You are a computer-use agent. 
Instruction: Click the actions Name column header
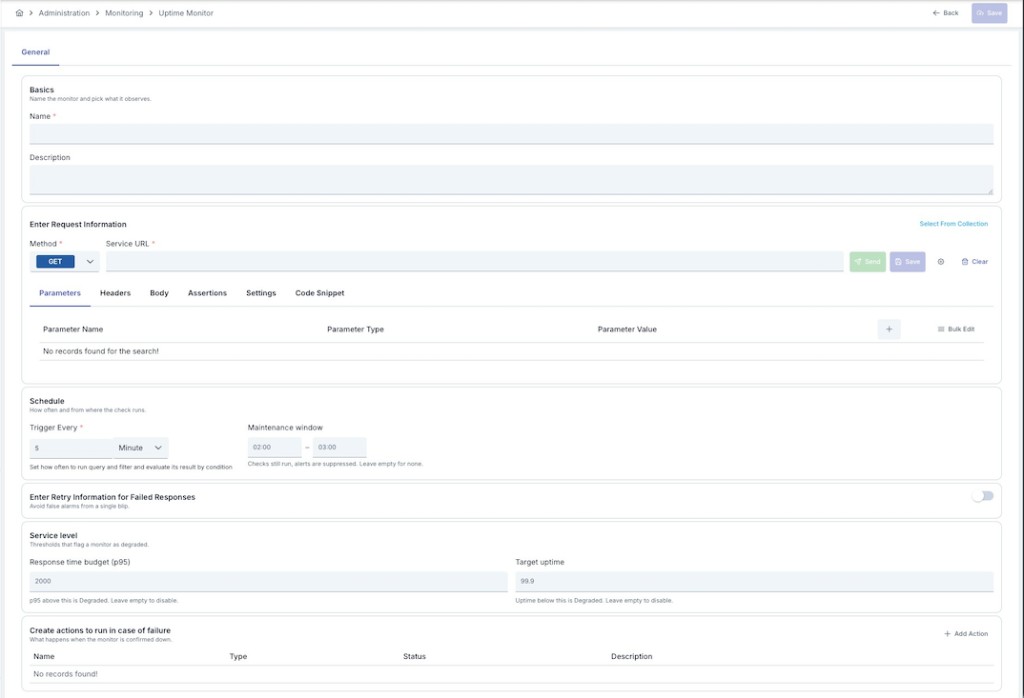44,657
